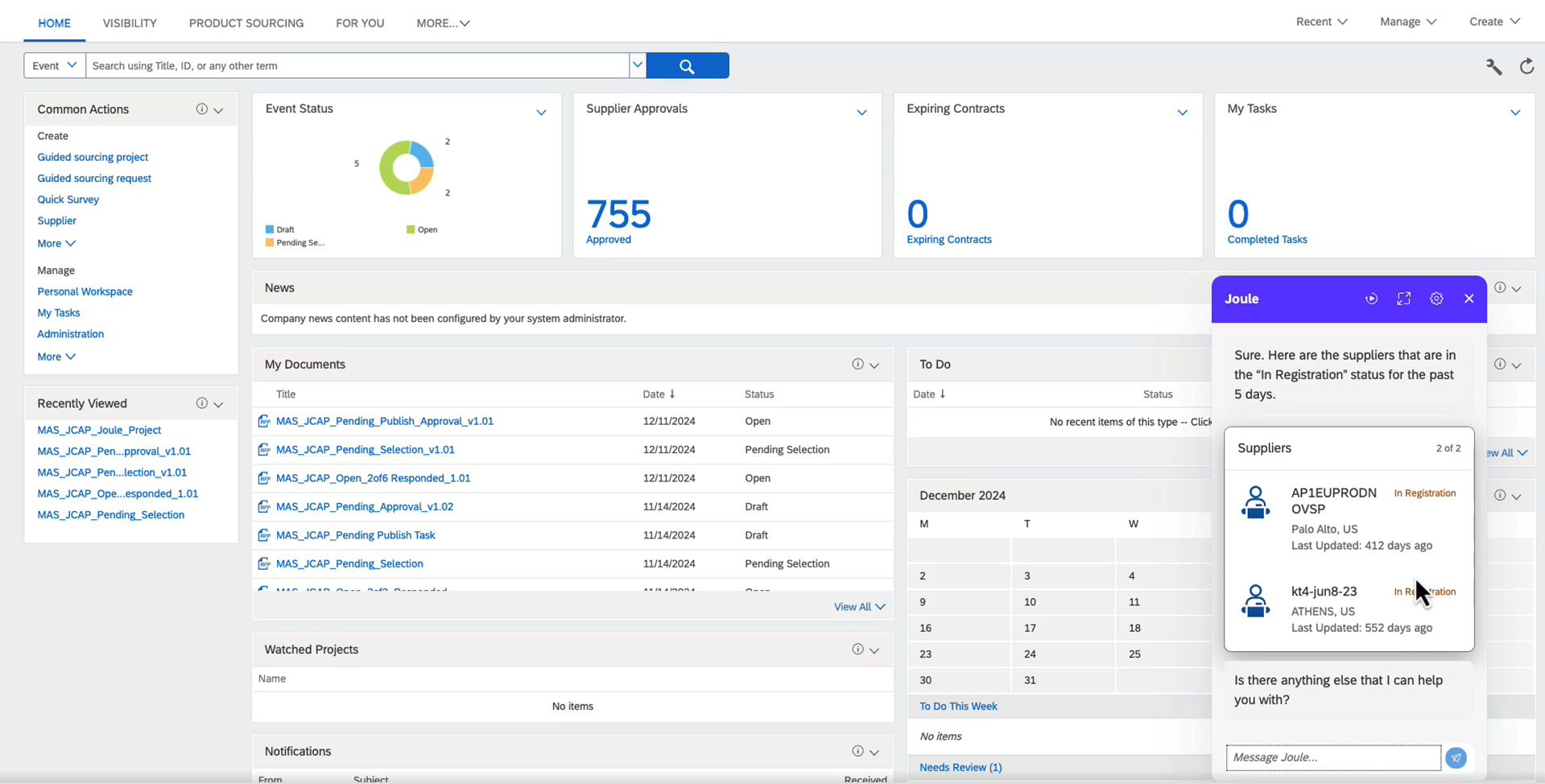Expand the Manage menu in the top bar
The image size is (1545, 784).
[x=1407, y=22]
